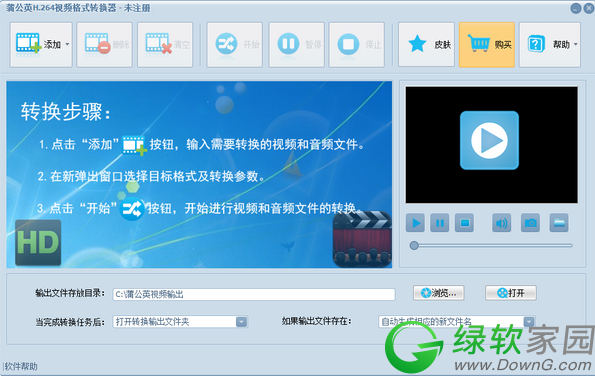Open the 如果输出文件存在 dropdown
The height and width of the screenshot is (378, 595).
pyautogui.click(x=456, y=322)
